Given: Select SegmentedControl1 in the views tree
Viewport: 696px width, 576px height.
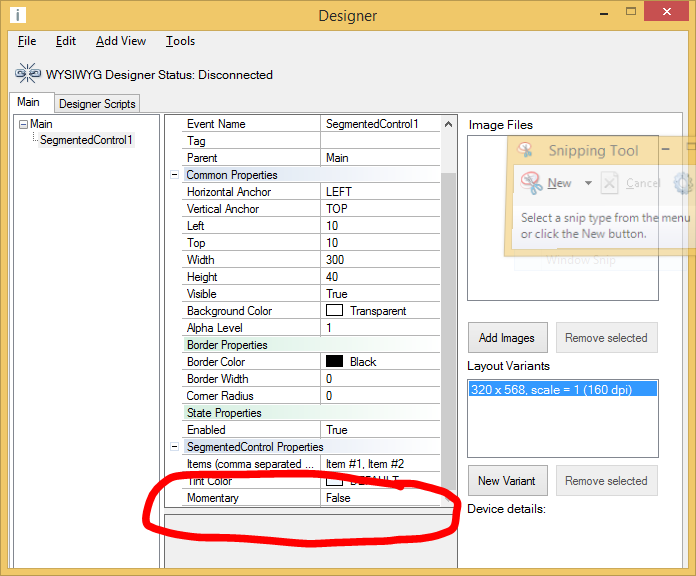Looking at the screenshot, I should [x=85, y=141].
